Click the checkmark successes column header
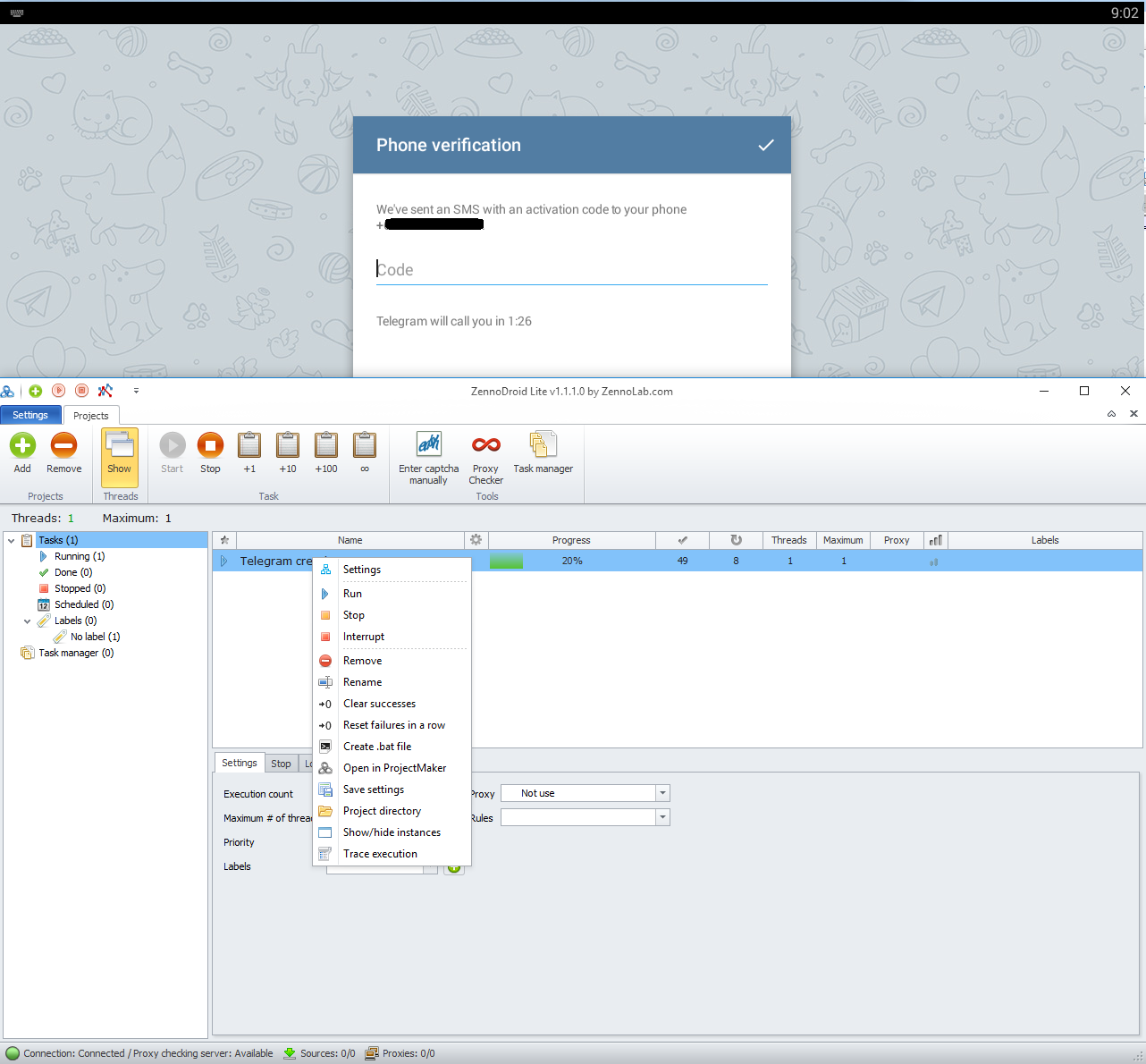Image resolution: width=1146 pixels, height=1064 pixels. (683, 540)
